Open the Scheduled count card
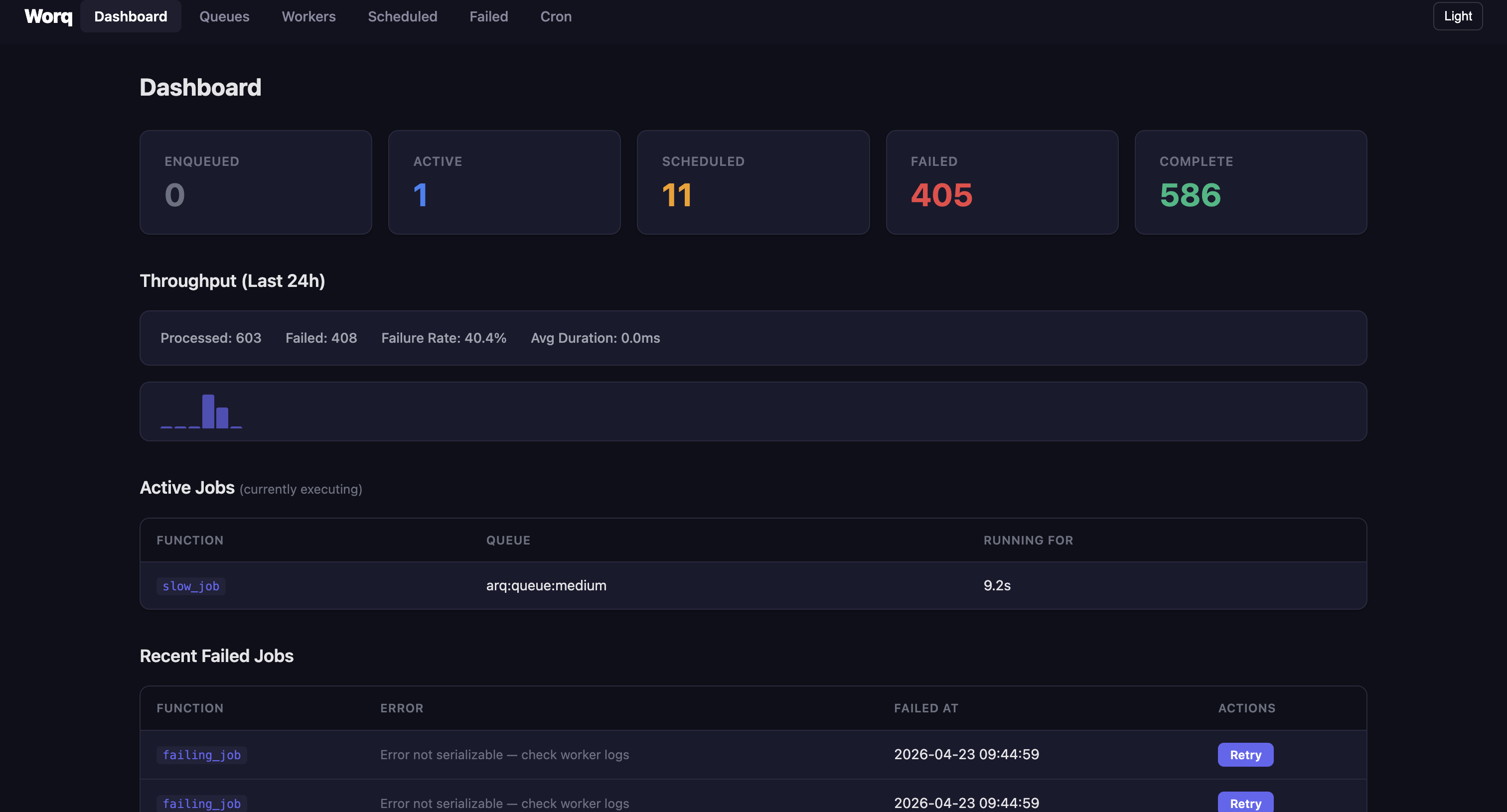 (753, 182)
